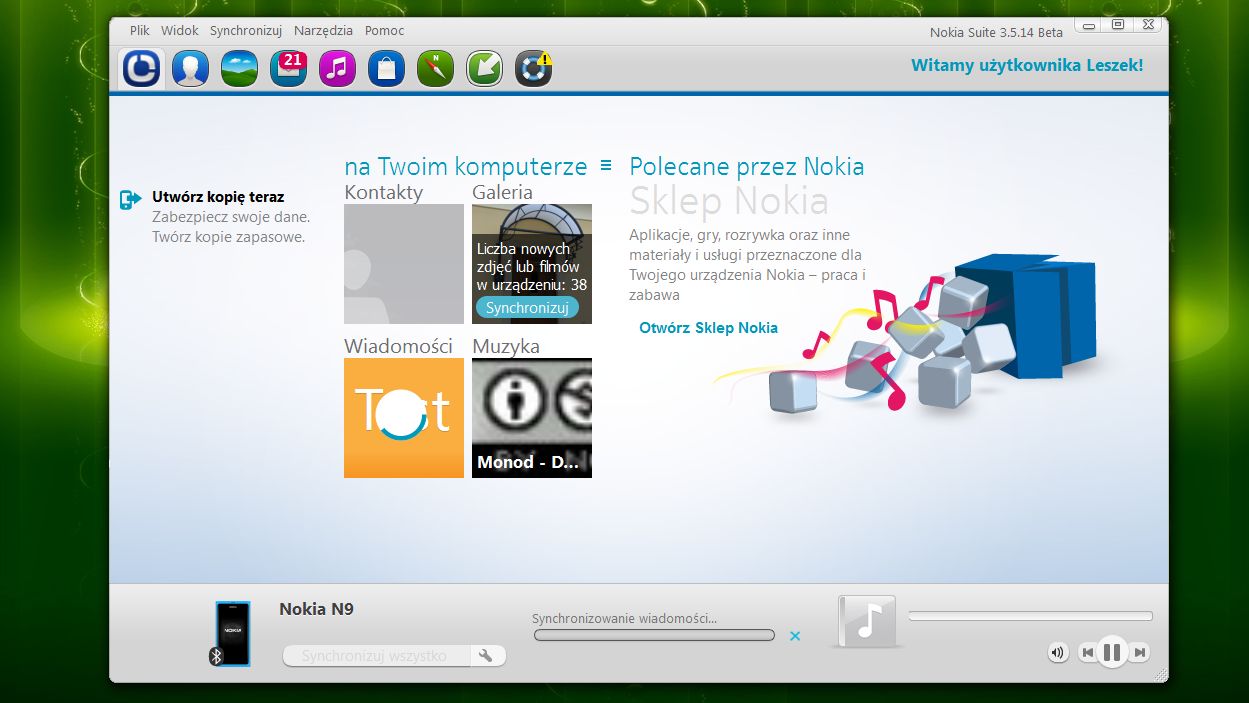This screenshot has height=703, width=1249.
Task: Open the support lifebuoy warning icon
Action: pos(533,68)
